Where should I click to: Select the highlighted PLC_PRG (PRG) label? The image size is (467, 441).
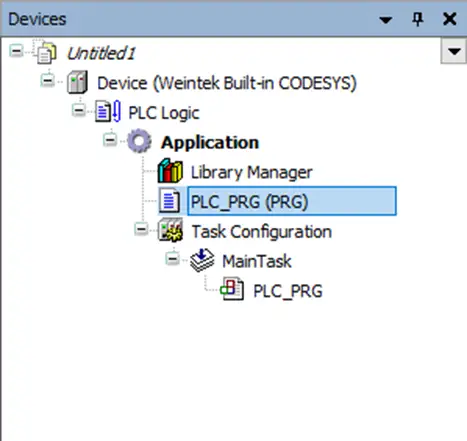(x=292, y=201)
